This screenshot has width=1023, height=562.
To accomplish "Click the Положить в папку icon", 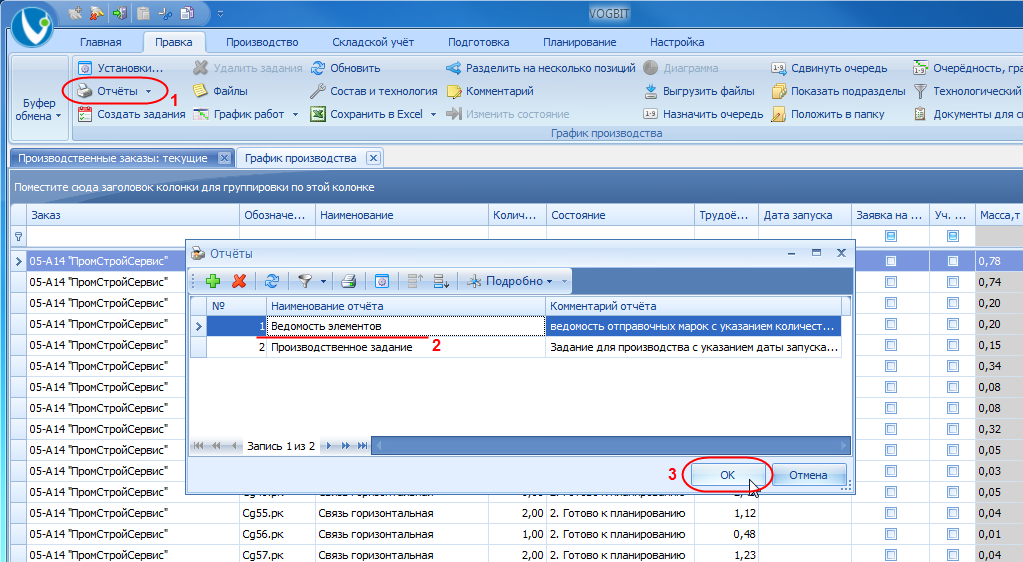I will (x=778, y=114).
